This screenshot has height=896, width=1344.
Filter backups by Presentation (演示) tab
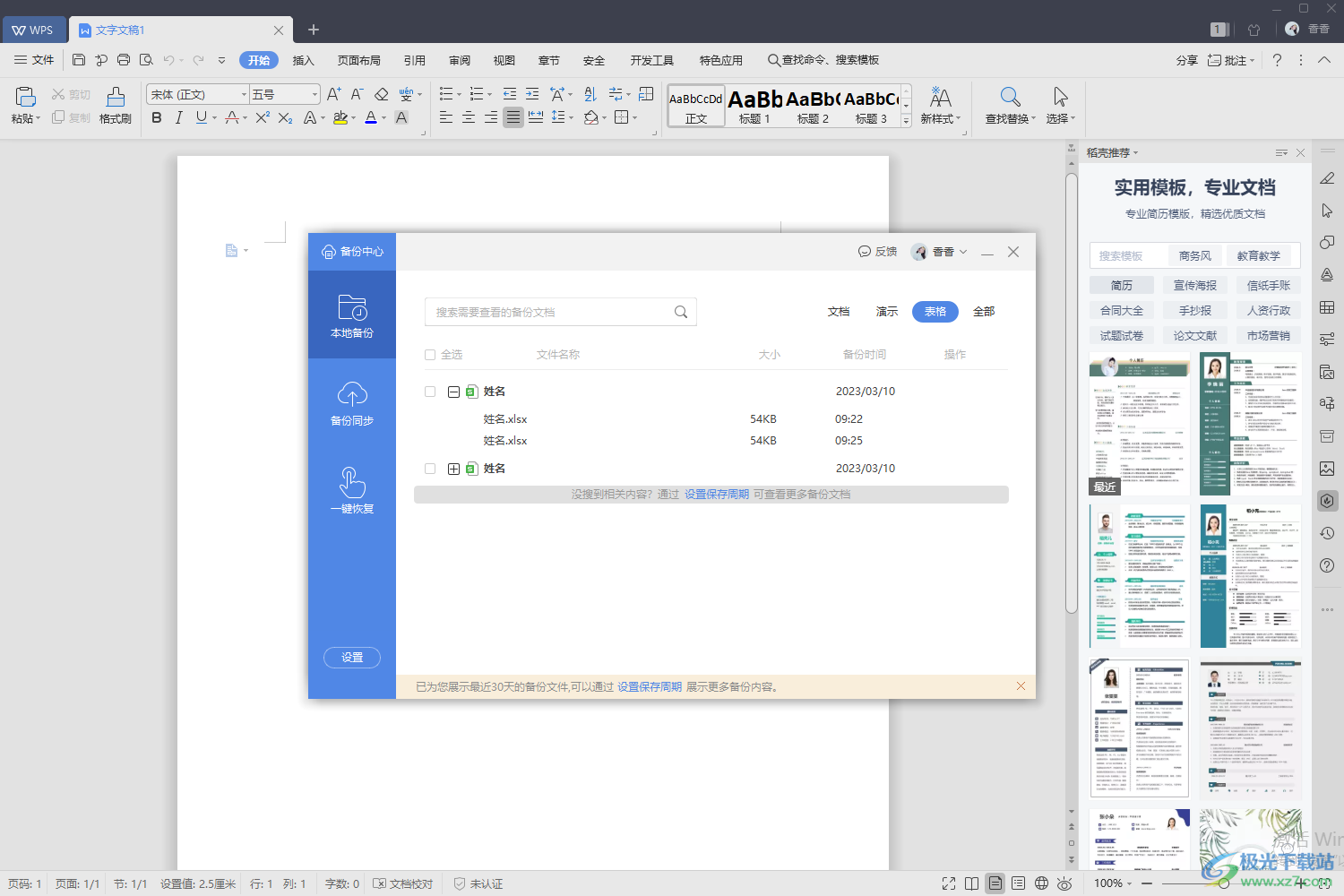click(x=887, y=312)
